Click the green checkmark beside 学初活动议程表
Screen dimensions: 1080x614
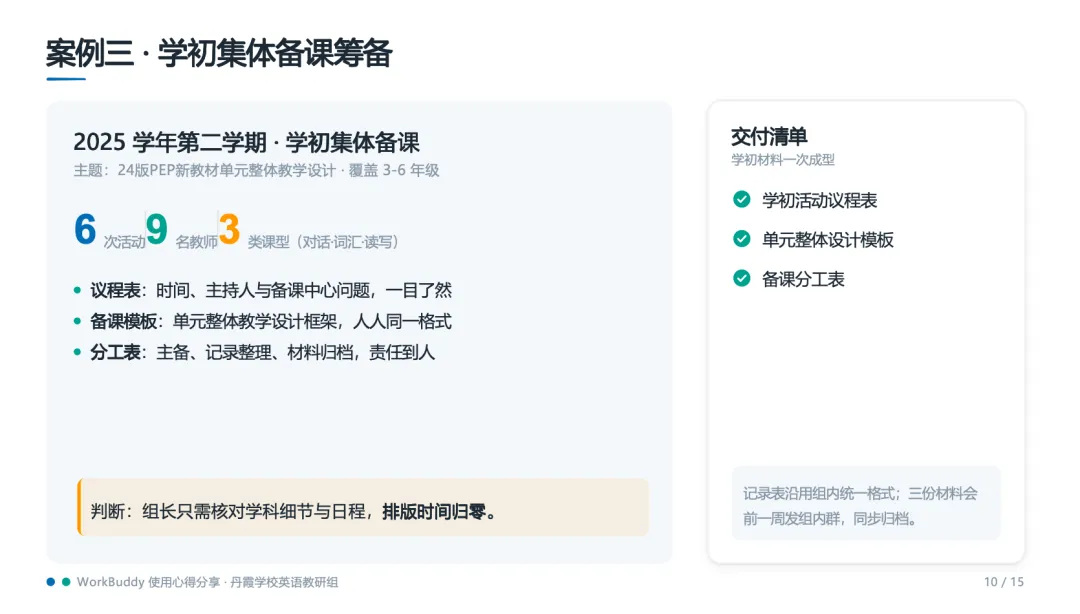742,200
